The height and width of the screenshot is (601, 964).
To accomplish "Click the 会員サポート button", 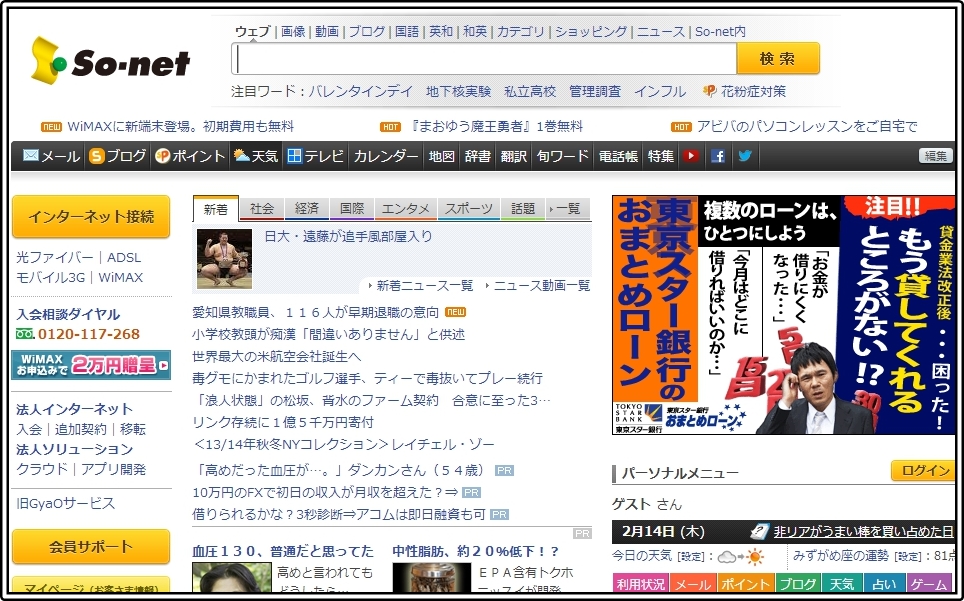I will click(91, 546).
